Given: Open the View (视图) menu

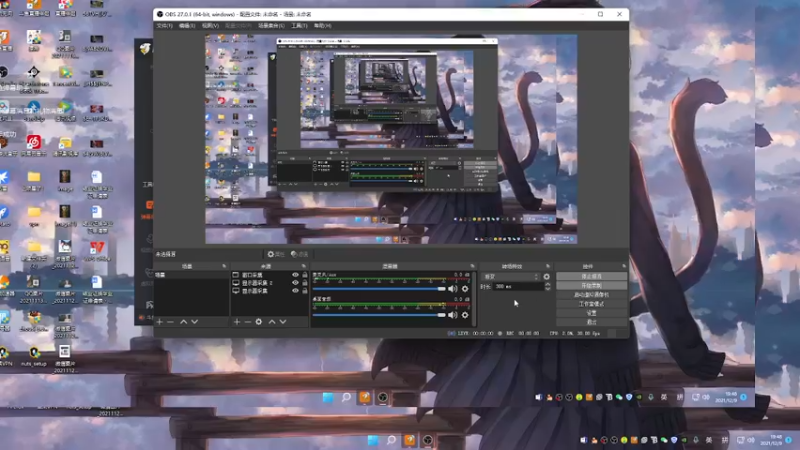Looking at the screenshot, I should click(x=210, y=26).
